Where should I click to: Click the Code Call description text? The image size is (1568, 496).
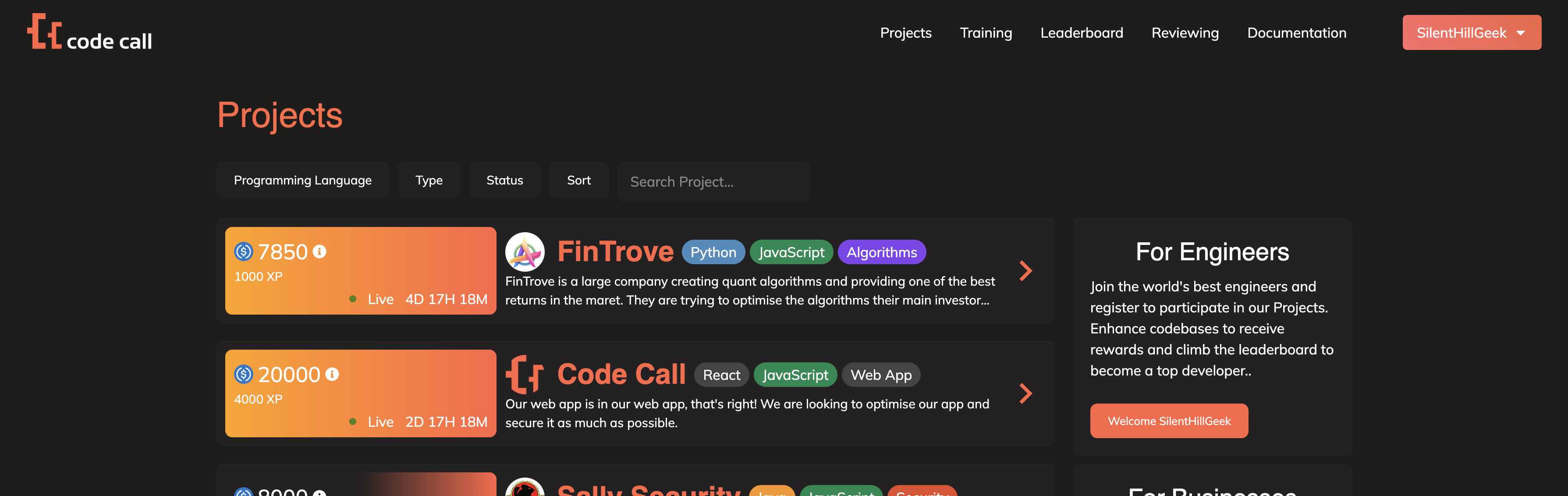click(x=747, y=413)
